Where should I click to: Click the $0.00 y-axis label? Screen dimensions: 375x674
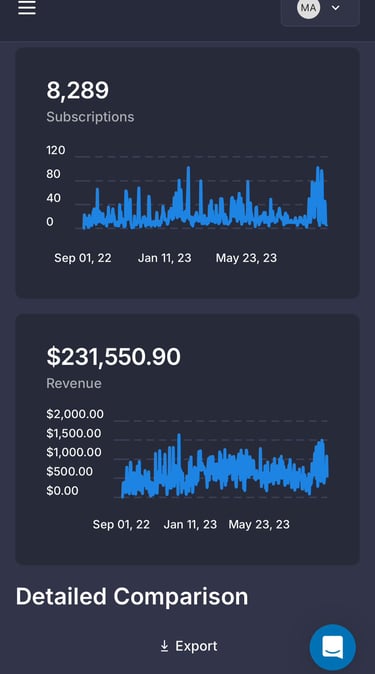[62, 490]
